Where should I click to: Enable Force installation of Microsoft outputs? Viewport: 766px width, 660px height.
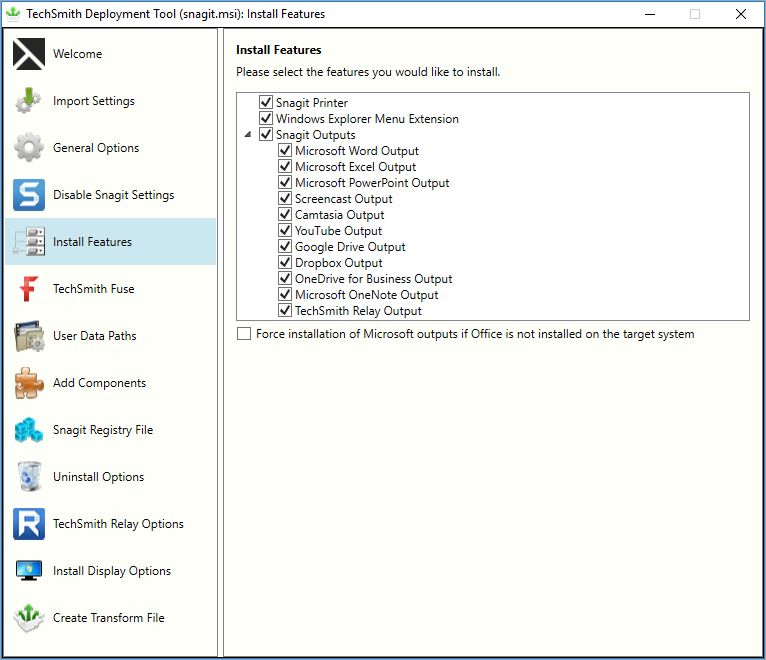(x=244, y=334)
